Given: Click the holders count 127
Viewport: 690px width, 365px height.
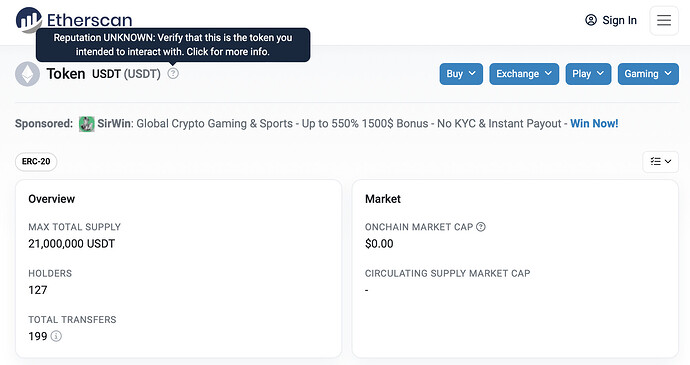Looking at the screenshot, I should coord(38,290).
